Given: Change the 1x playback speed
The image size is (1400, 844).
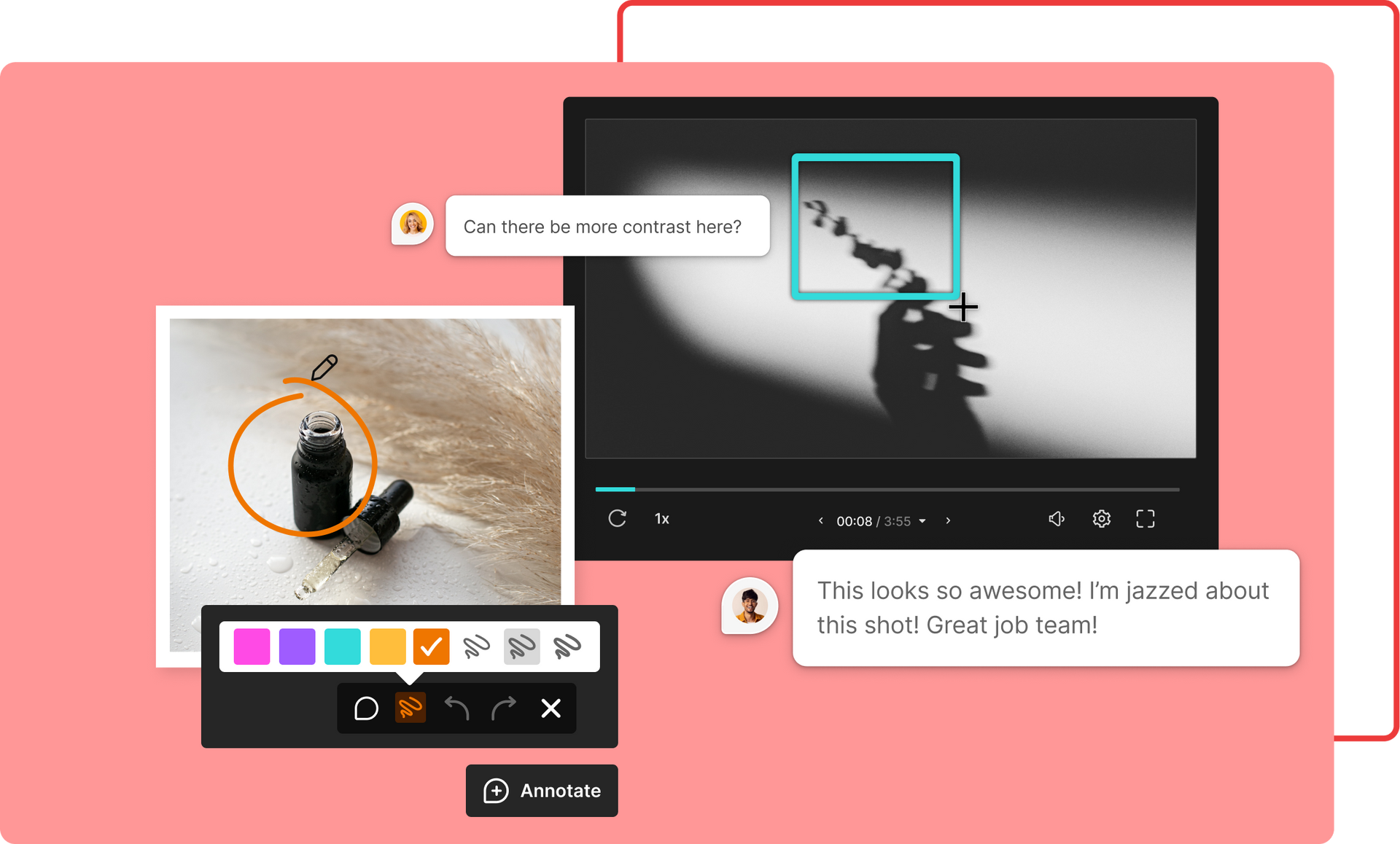Looking at the screenshot, I should pyautogui.click(x=662, y=519).
